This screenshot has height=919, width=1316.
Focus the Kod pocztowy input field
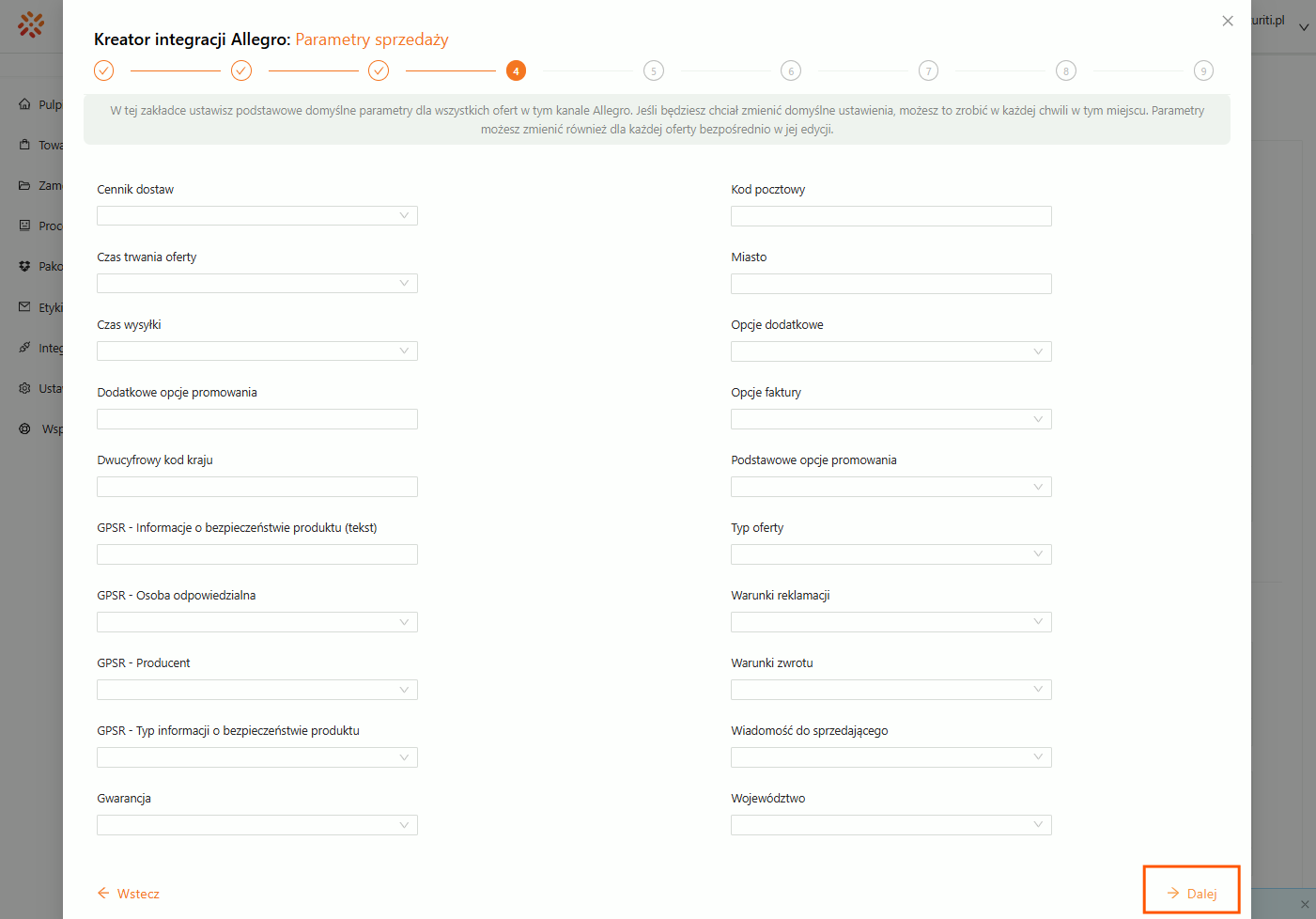[x=890, y=216]
